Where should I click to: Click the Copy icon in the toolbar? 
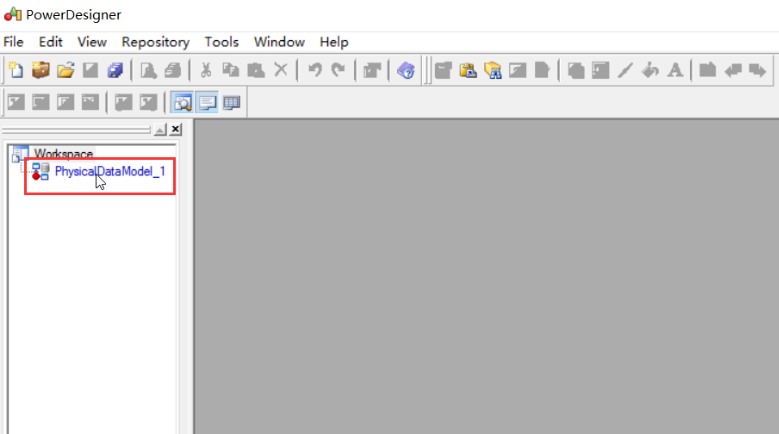231,71
